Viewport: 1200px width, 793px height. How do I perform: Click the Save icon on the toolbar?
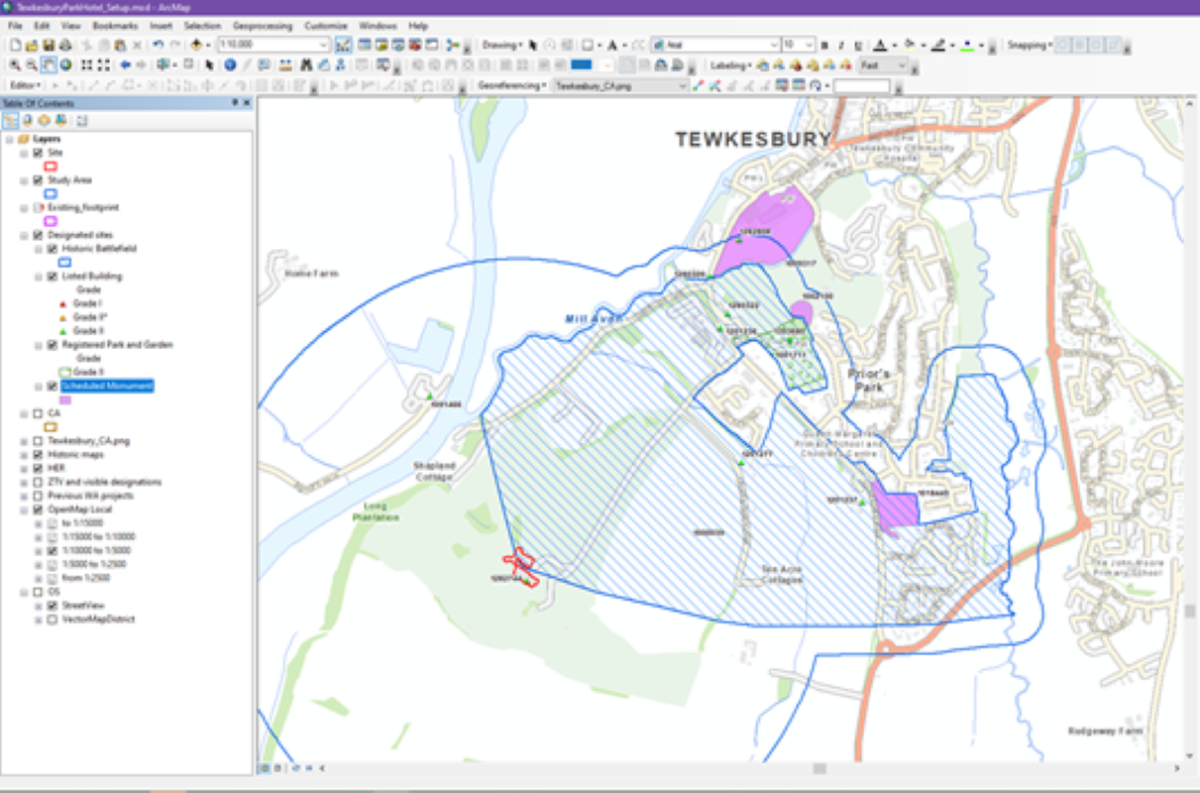click(49, 44)
